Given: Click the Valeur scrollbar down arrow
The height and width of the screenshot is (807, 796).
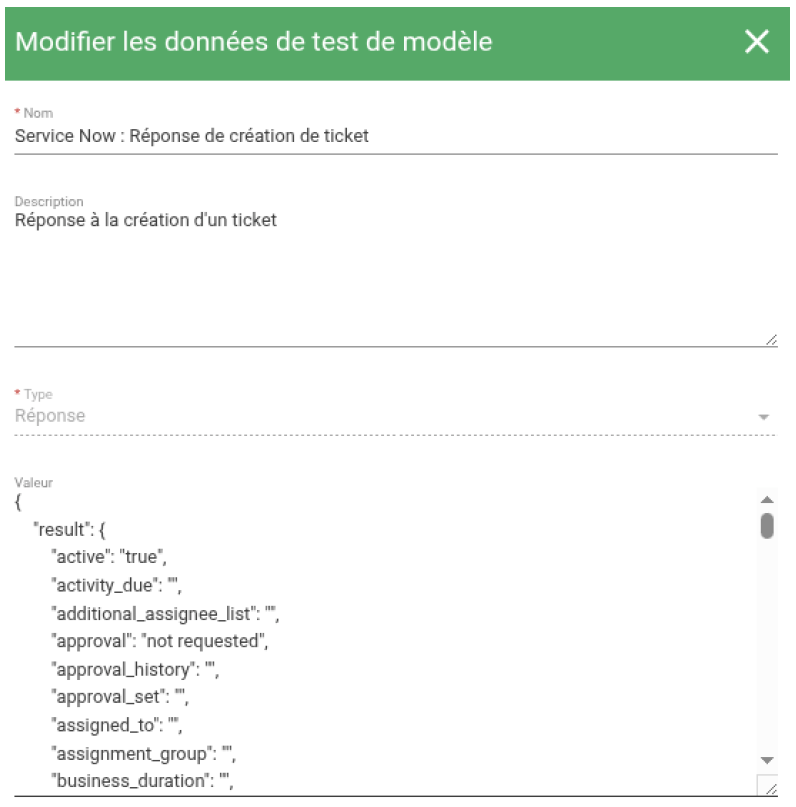Looking at the screenshot, I should coord(767,760).
